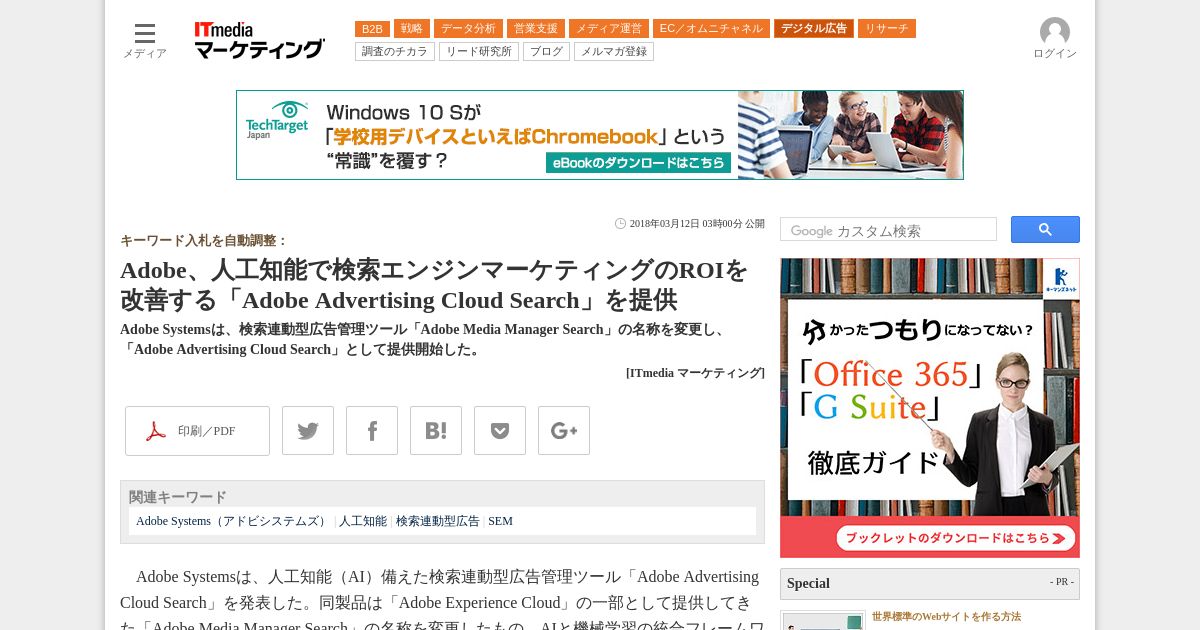Click ブックレットのダウンロードはこちら button
Screen dimensions: 1200x630
956,538
